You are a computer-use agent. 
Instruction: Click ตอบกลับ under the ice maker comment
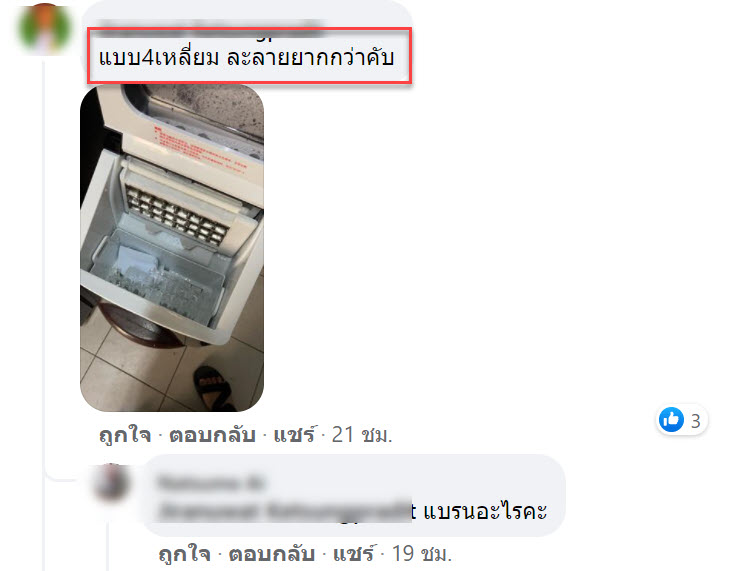(212, 435)
